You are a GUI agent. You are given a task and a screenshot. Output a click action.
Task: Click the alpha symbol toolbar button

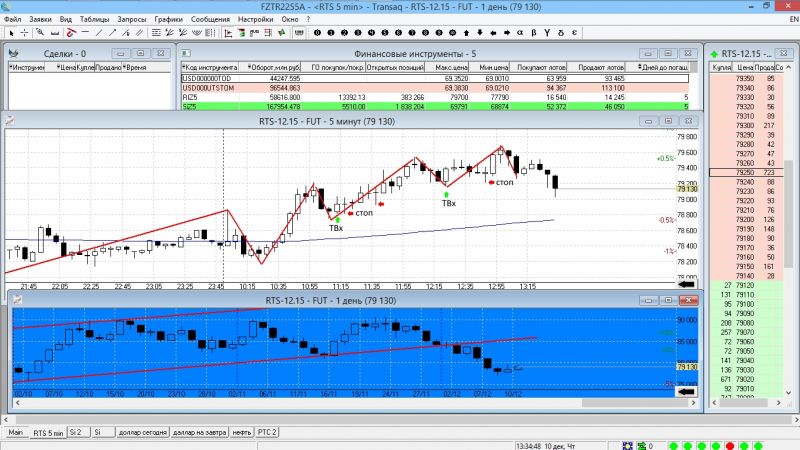click(520, 33)
